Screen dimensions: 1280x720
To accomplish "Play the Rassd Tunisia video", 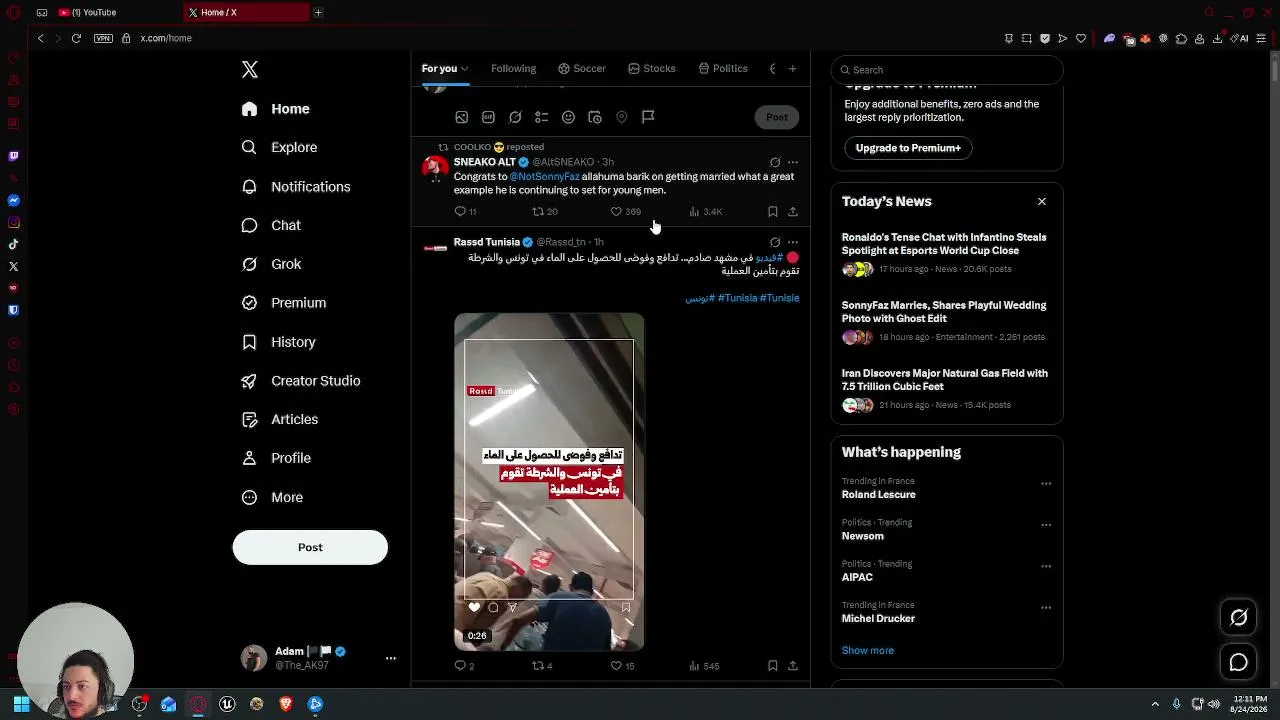I will [549, 482].
